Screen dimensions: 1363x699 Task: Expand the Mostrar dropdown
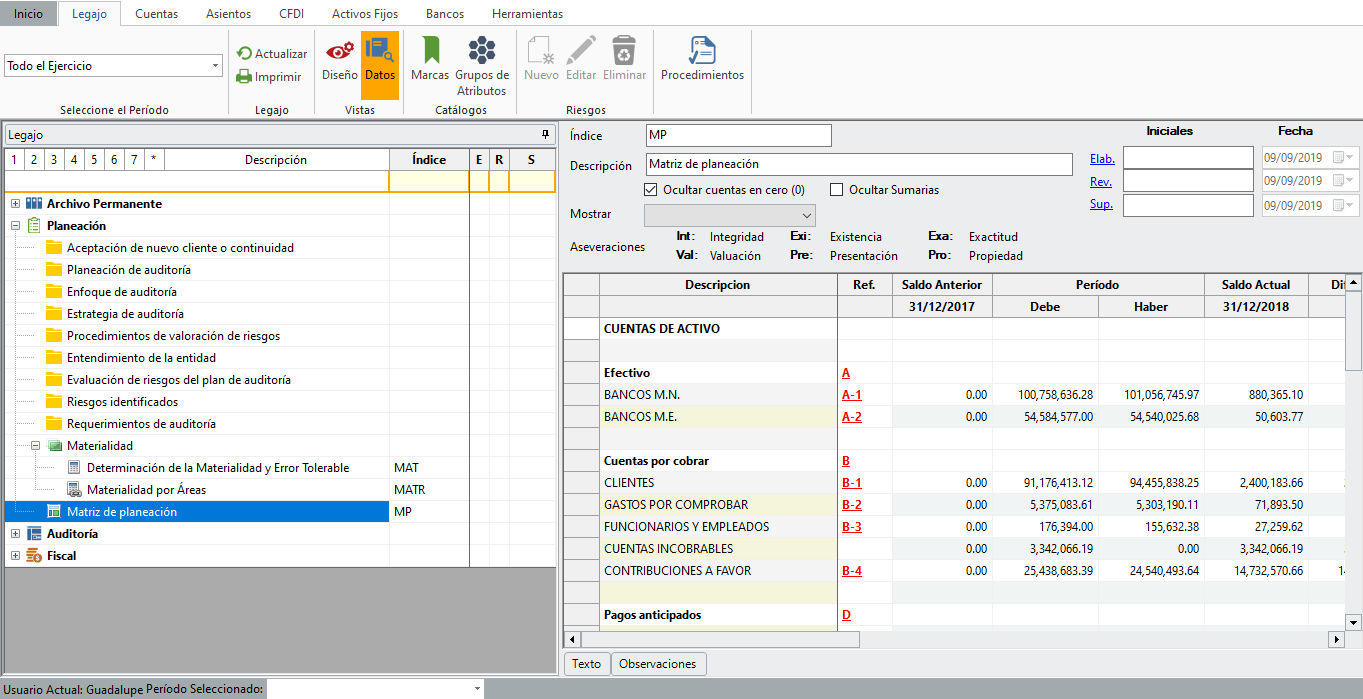pos(806,215)
